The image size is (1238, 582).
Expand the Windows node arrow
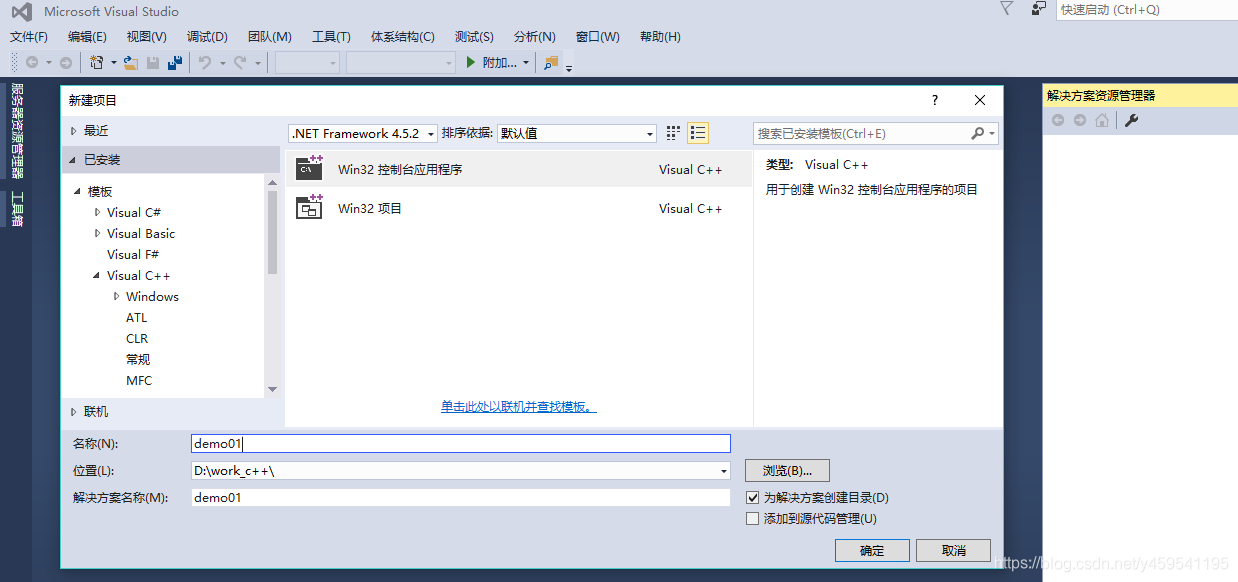tap(116, 296)
